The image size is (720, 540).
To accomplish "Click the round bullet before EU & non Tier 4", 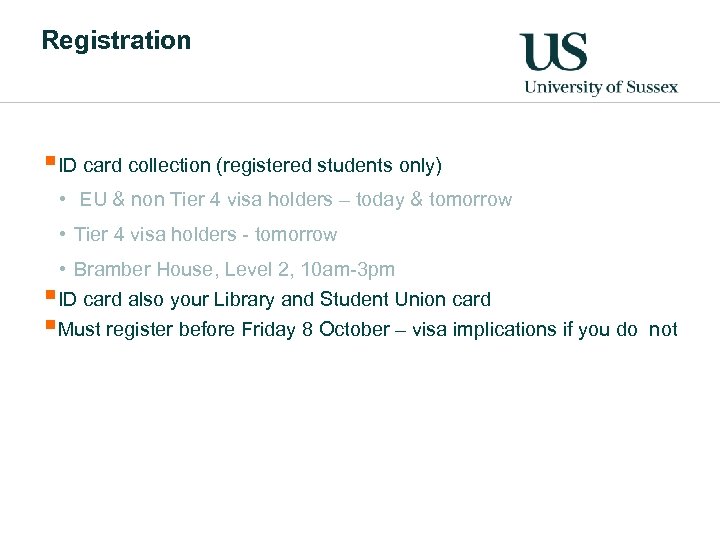I will coord(62,200).
